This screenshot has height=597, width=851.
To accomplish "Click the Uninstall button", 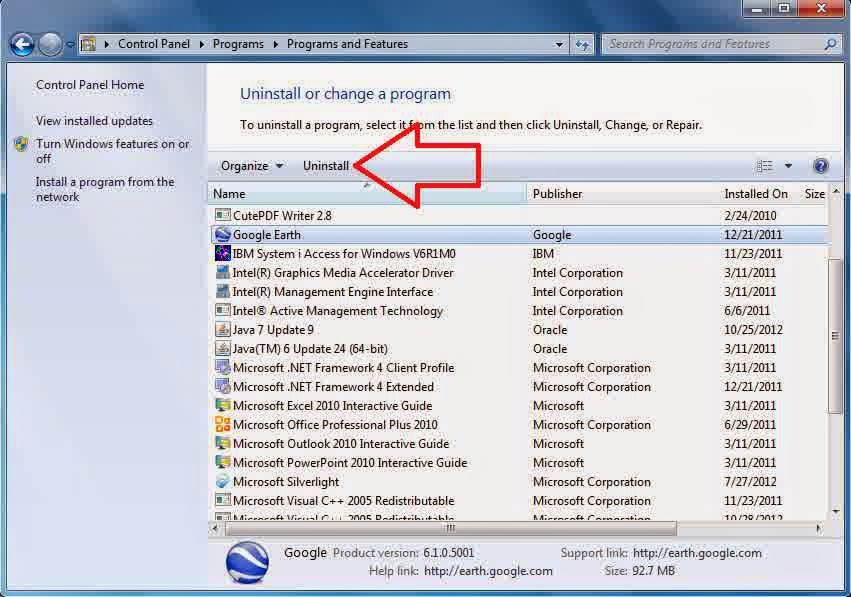I will pyautogui.click(x=325, y=165).
